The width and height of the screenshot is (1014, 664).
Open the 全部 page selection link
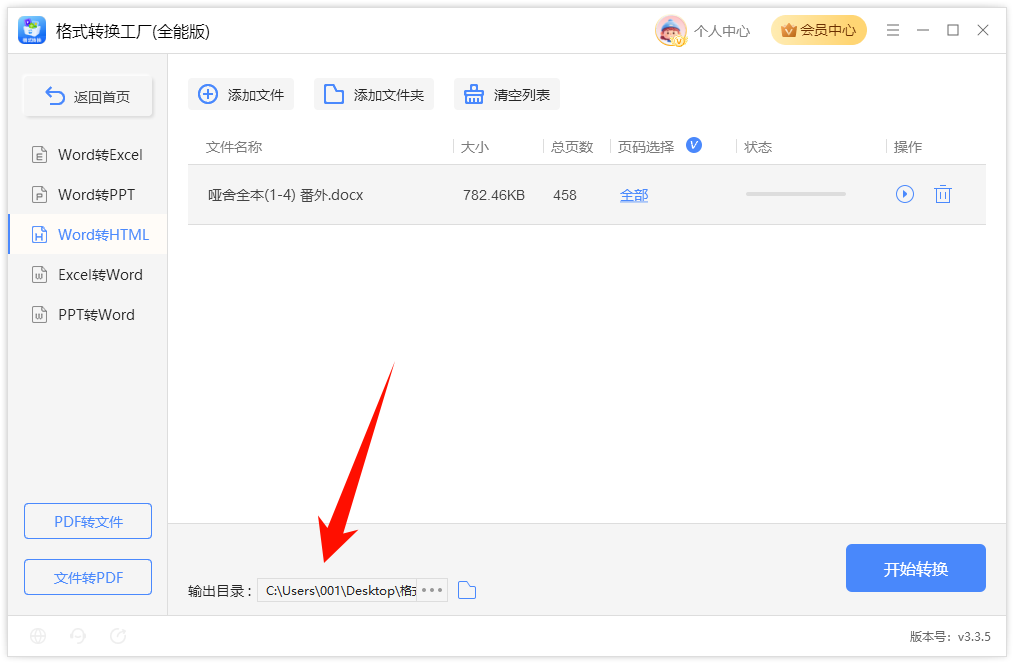634,195
